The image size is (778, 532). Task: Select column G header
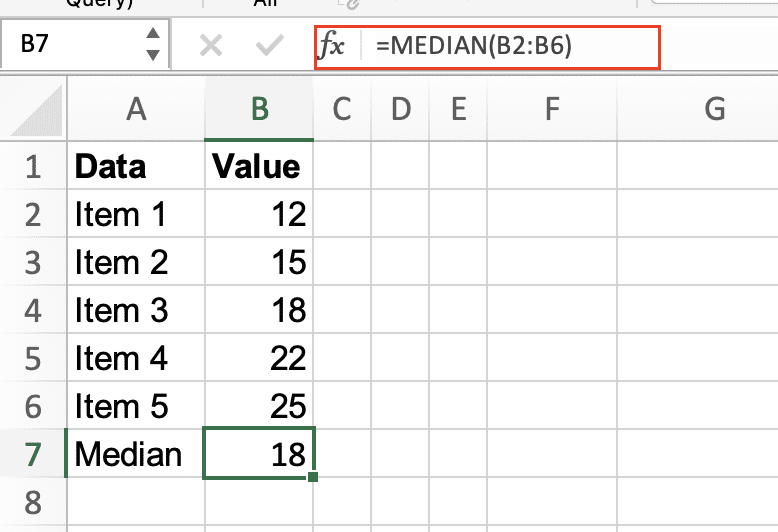coord(714,109)
